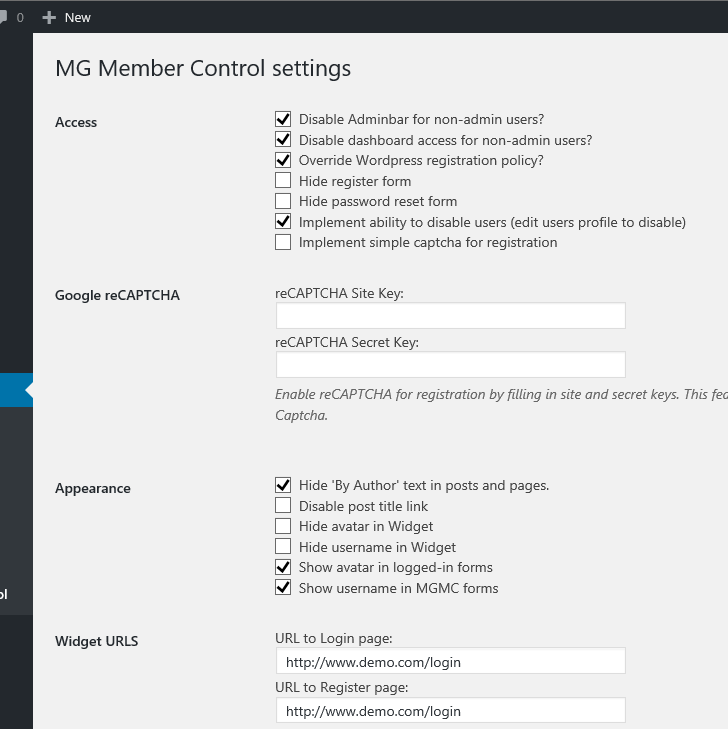Click the reCAPTCHA Secret Key field
Screen dimensions: 728x729
pos(450,364)
